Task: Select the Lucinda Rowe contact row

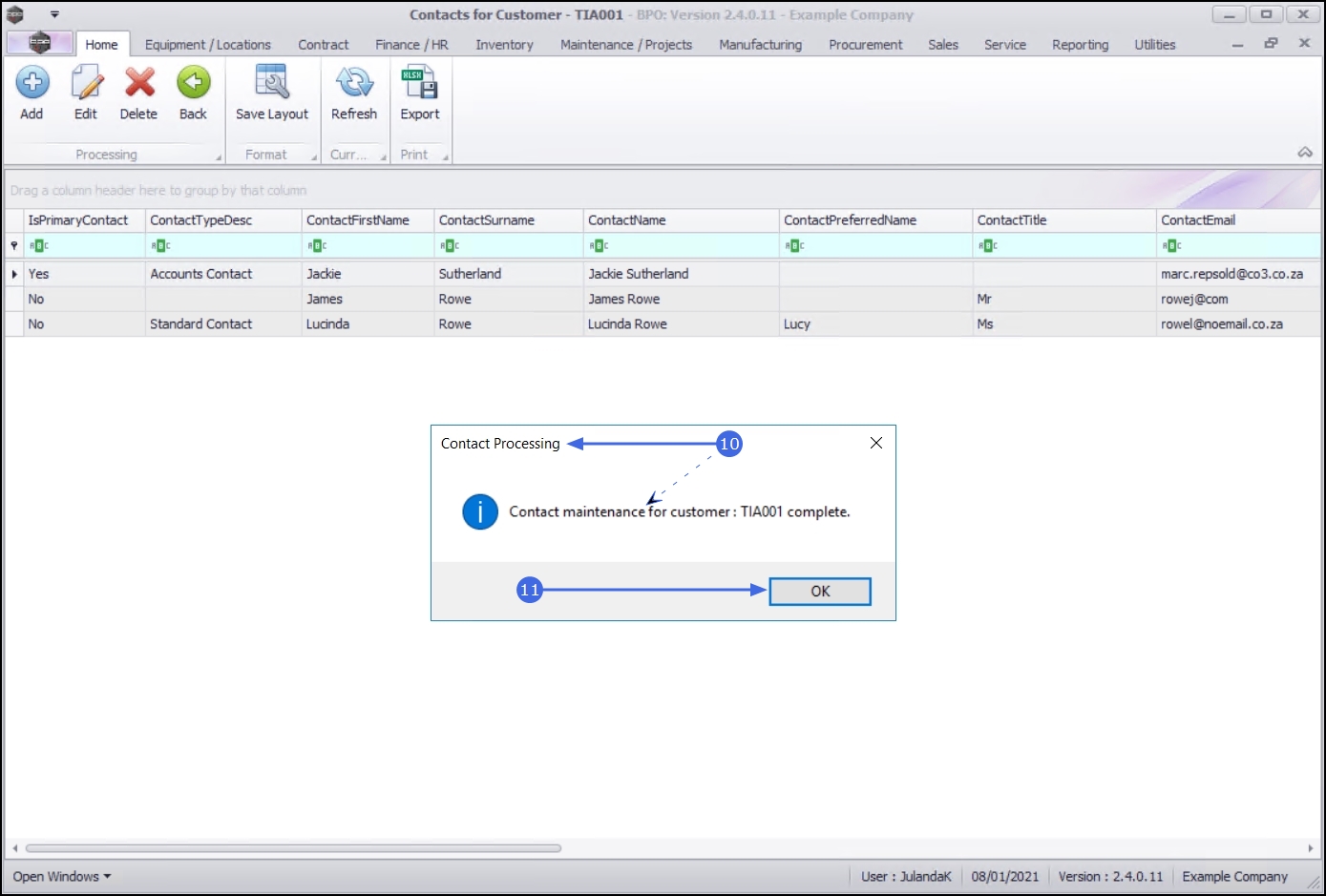Action: [x=663, y=324]
